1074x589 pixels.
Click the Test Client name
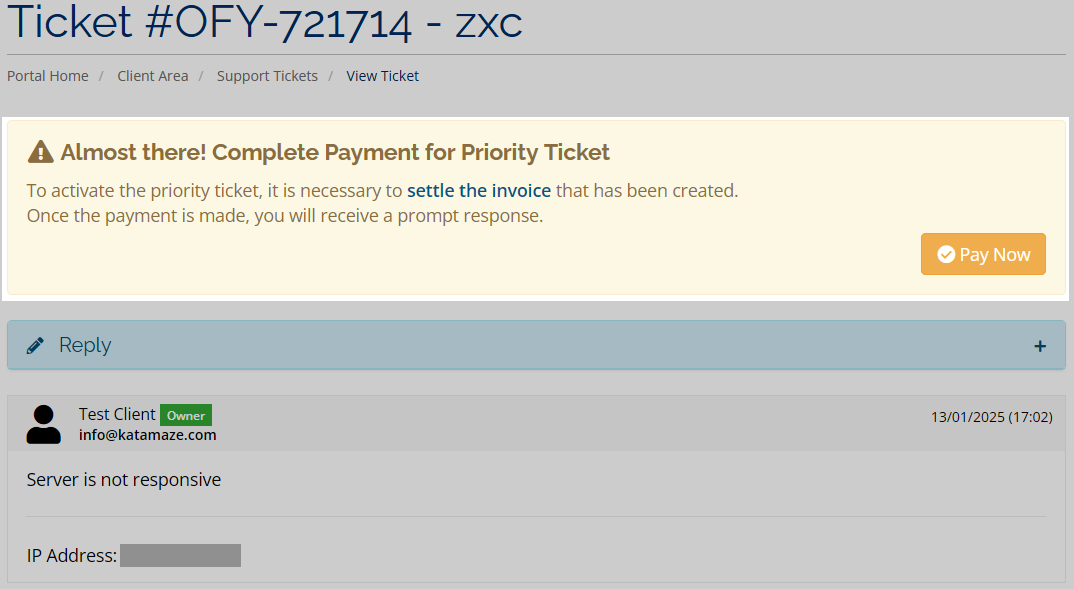click(x=117, y=414)
